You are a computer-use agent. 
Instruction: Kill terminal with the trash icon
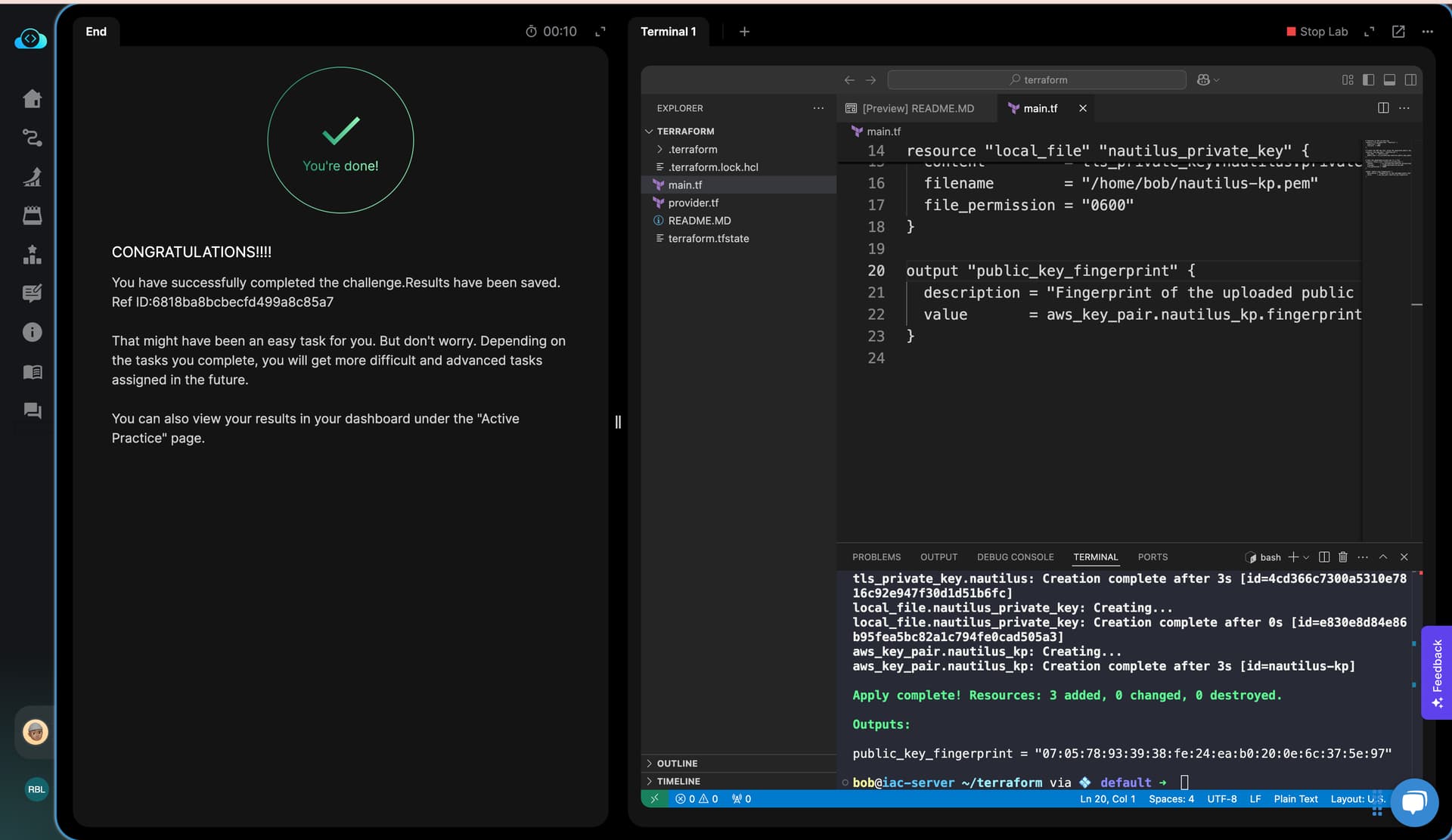pos(1343,557)
